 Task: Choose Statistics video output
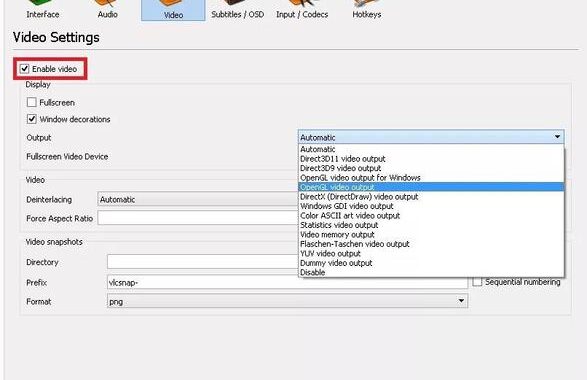pyautogui.click(x=431, y=225)
